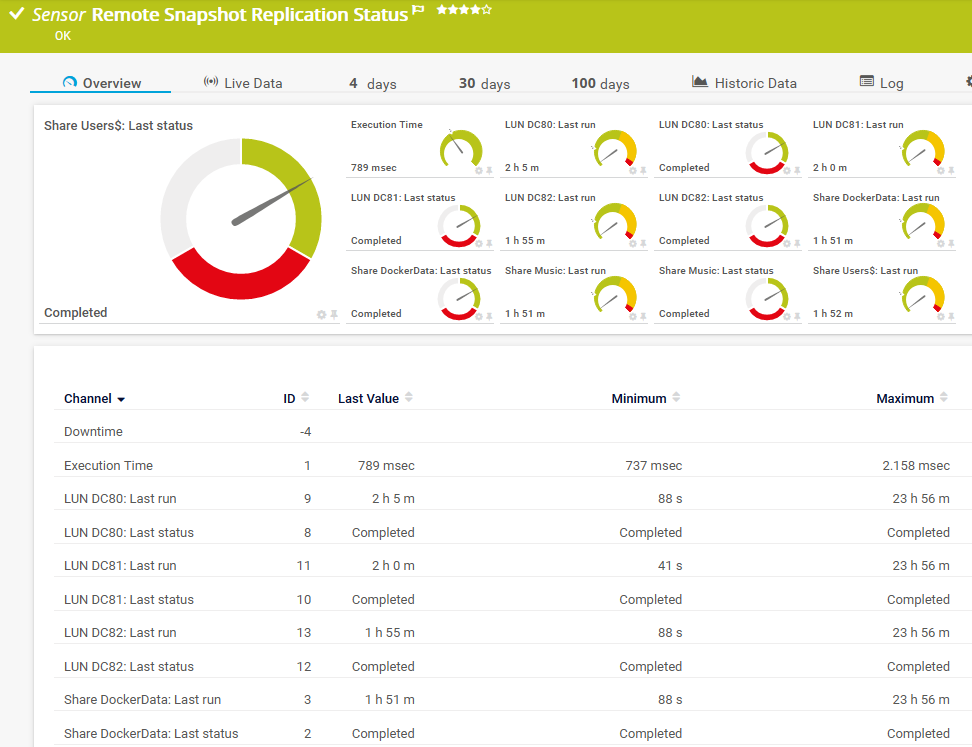This screenshot has width=972, height=747.
Task: Pin the LUN DC80: Last run gauge
Action: [642, 171]
